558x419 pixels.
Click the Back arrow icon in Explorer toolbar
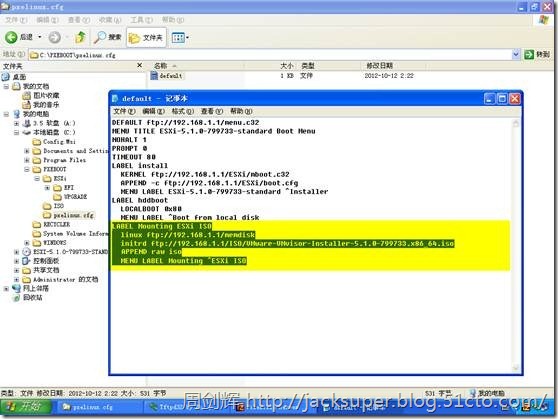point(11,37)
